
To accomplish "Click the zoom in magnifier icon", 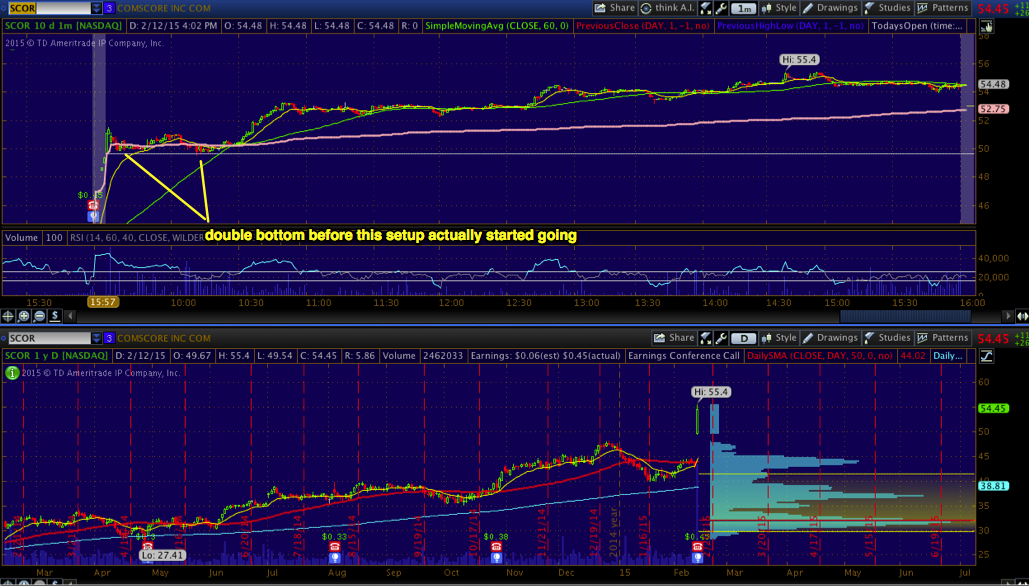I will [x=24, y=316].
